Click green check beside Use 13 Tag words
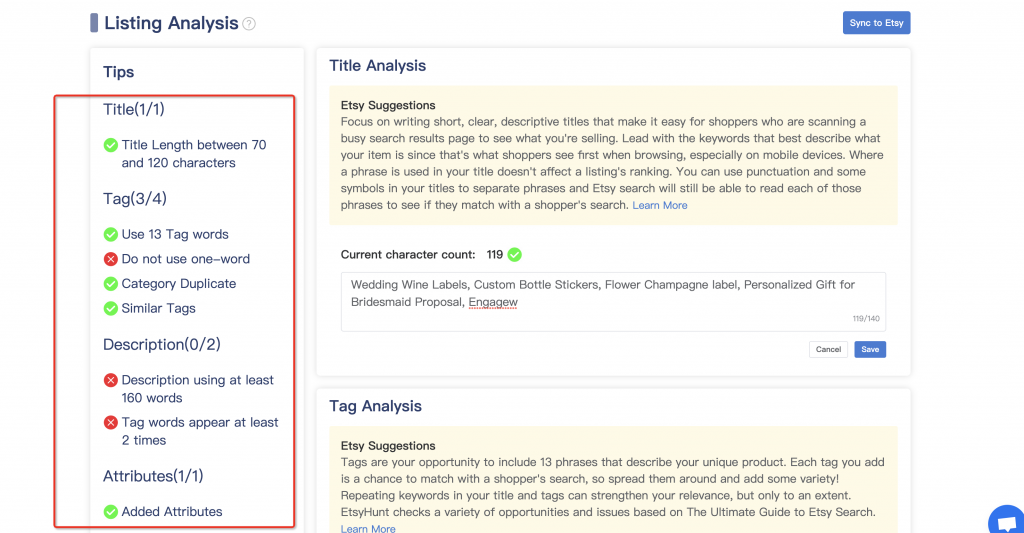The height and width of the screenshot is (533, 1024). coord(111,235)
